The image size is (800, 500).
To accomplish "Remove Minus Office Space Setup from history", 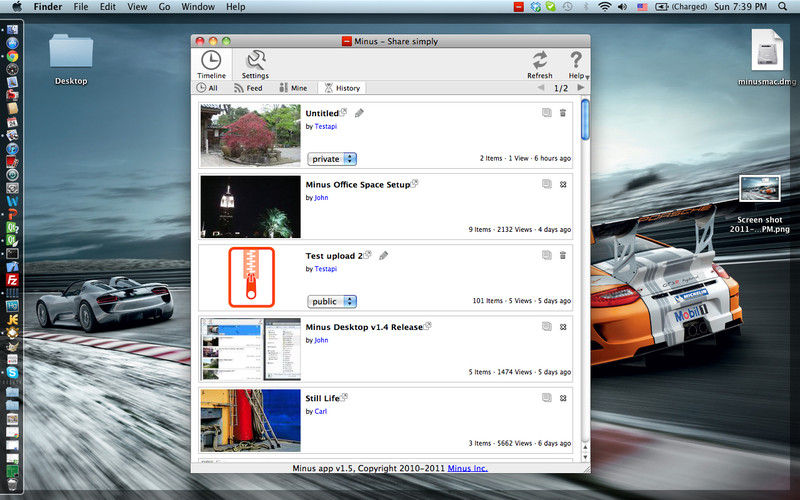I will pos(563,184).
